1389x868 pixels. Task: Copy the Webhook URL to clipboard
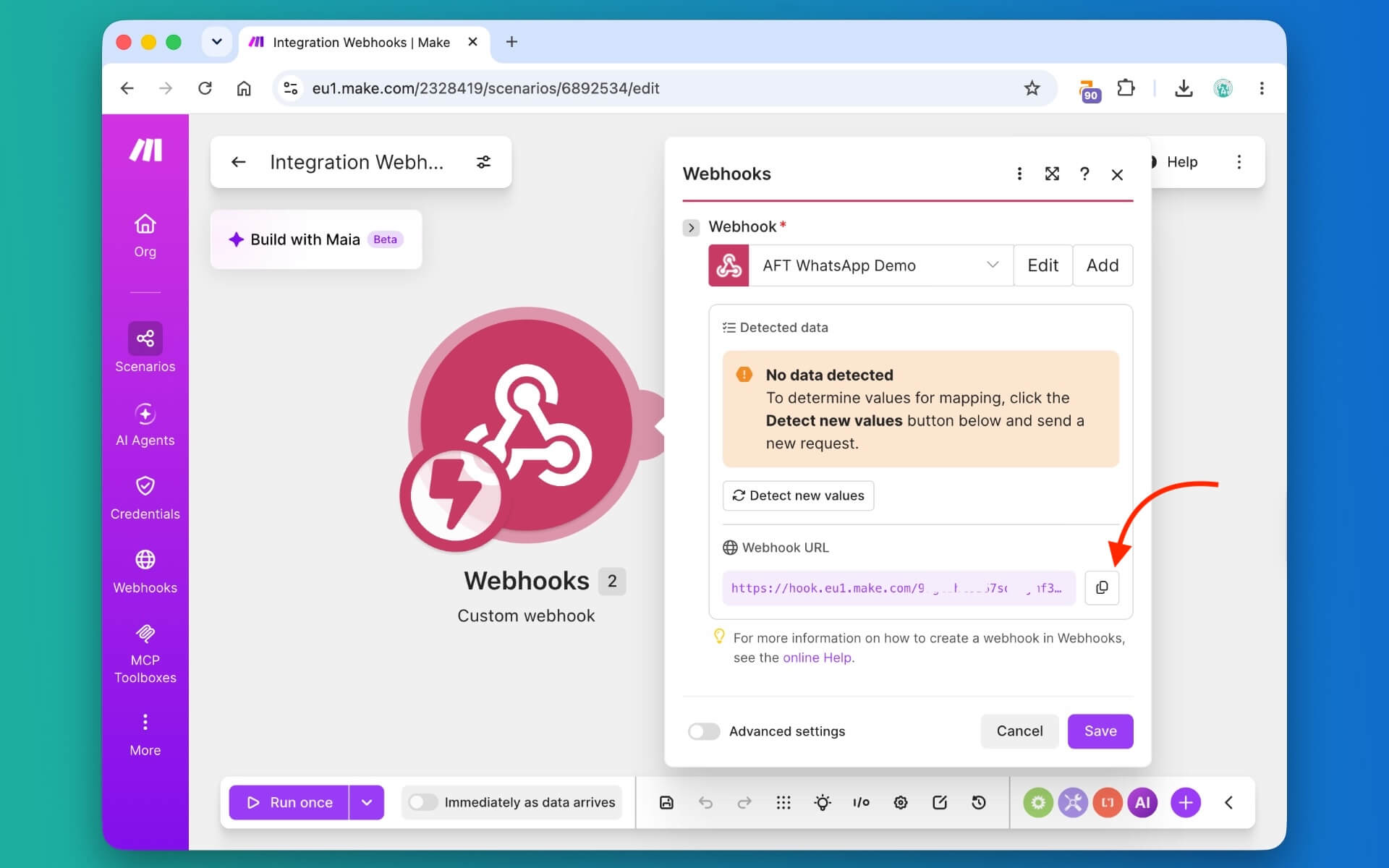pyautogui.click(x=1102, y=587)
